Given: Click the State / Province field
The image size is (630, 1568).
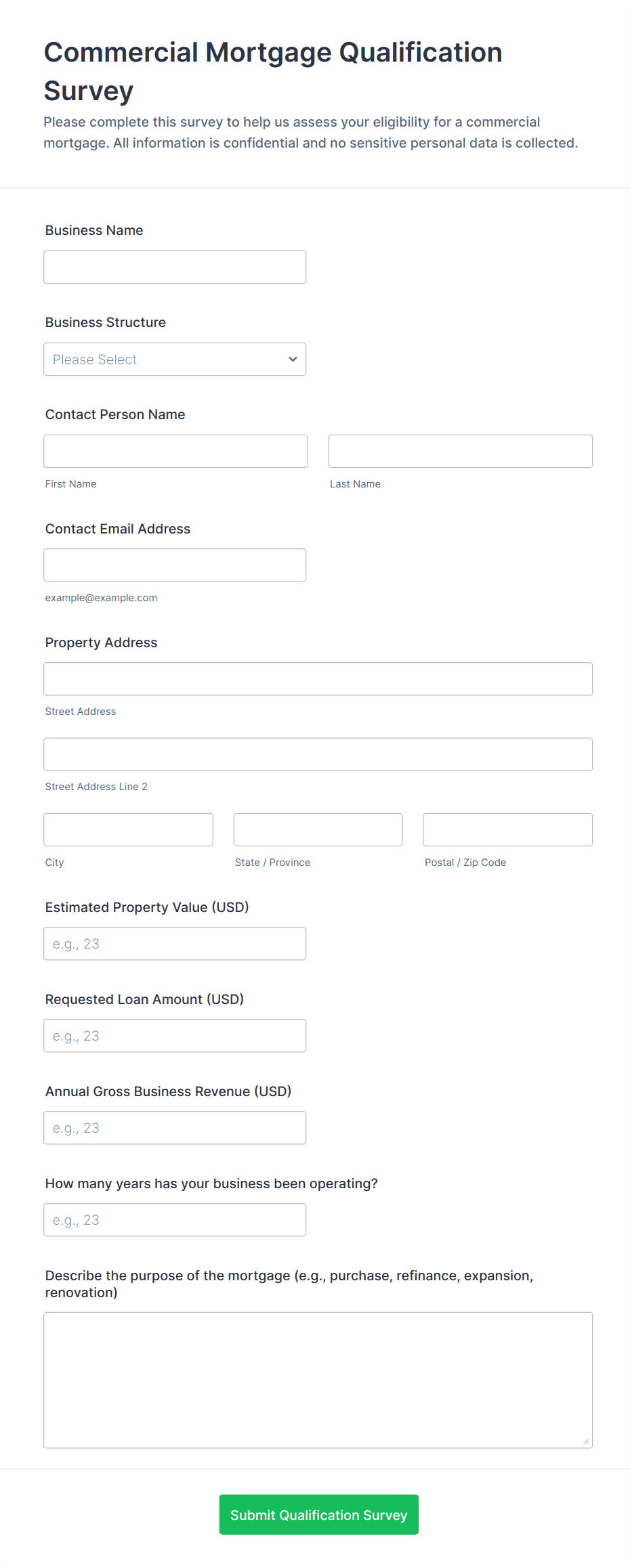Looking at the screenshot, I should (x=318, y=829).
